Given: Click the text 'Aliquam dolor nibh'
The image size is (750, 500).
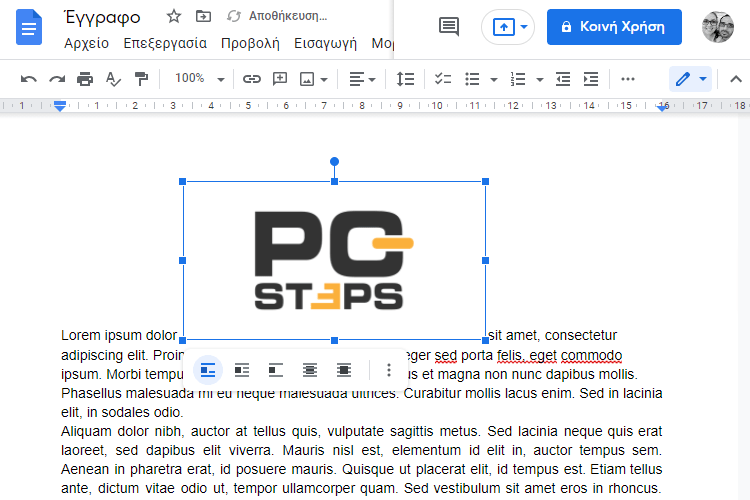Looking at the screenshot, I should coord(122,431).
